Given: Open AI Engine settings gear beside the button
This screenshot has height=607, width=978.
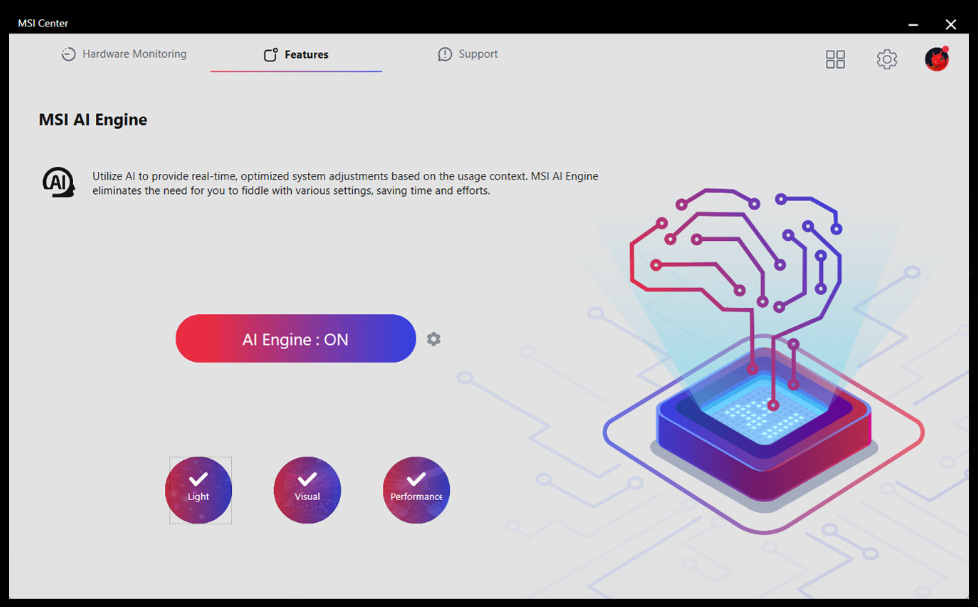Looking at the screenshot, I should click(433, 339).
